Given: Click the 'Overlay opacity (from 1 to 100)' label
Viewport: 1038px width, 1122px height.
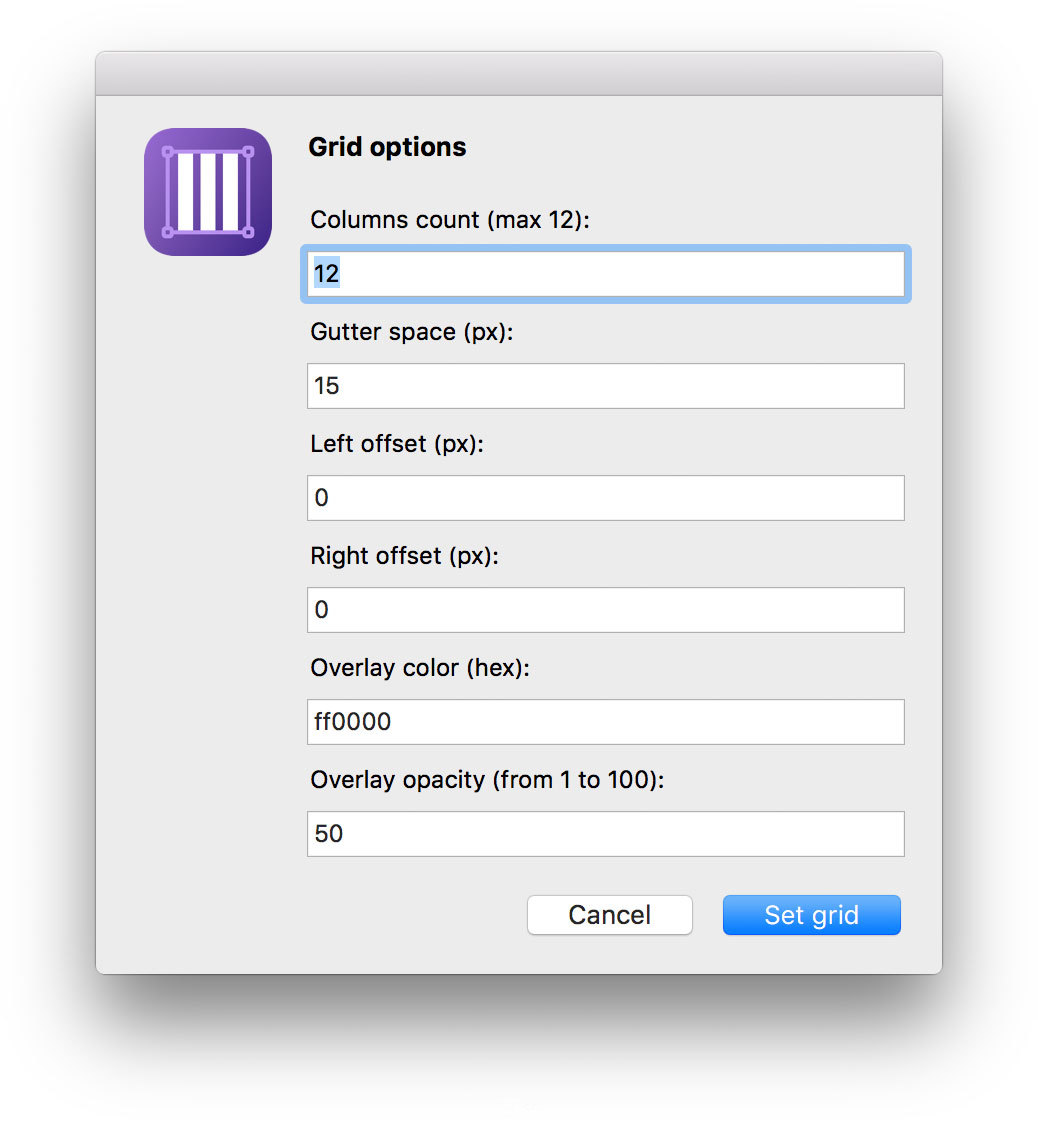Looking at the screenshot, I should pyautogui.click(x=487, y=780).
